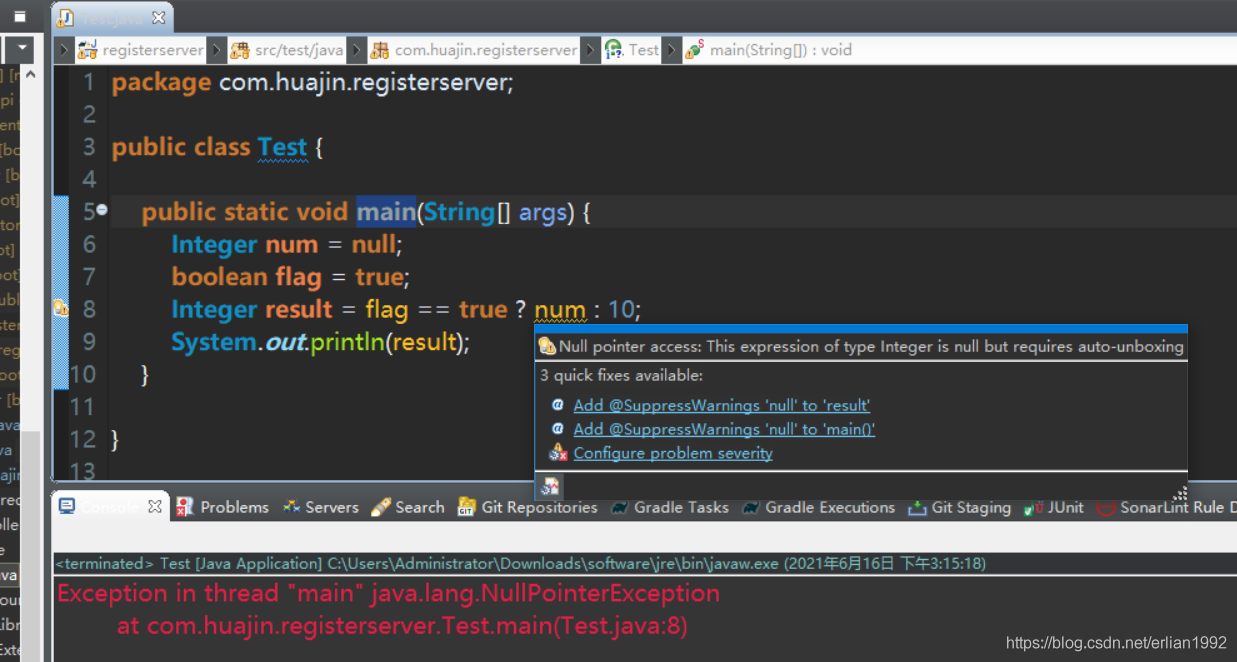1237x662 pixels.
Task: Add @SuppressWarnings 'null' to 'result'
Action: [721, 405]
